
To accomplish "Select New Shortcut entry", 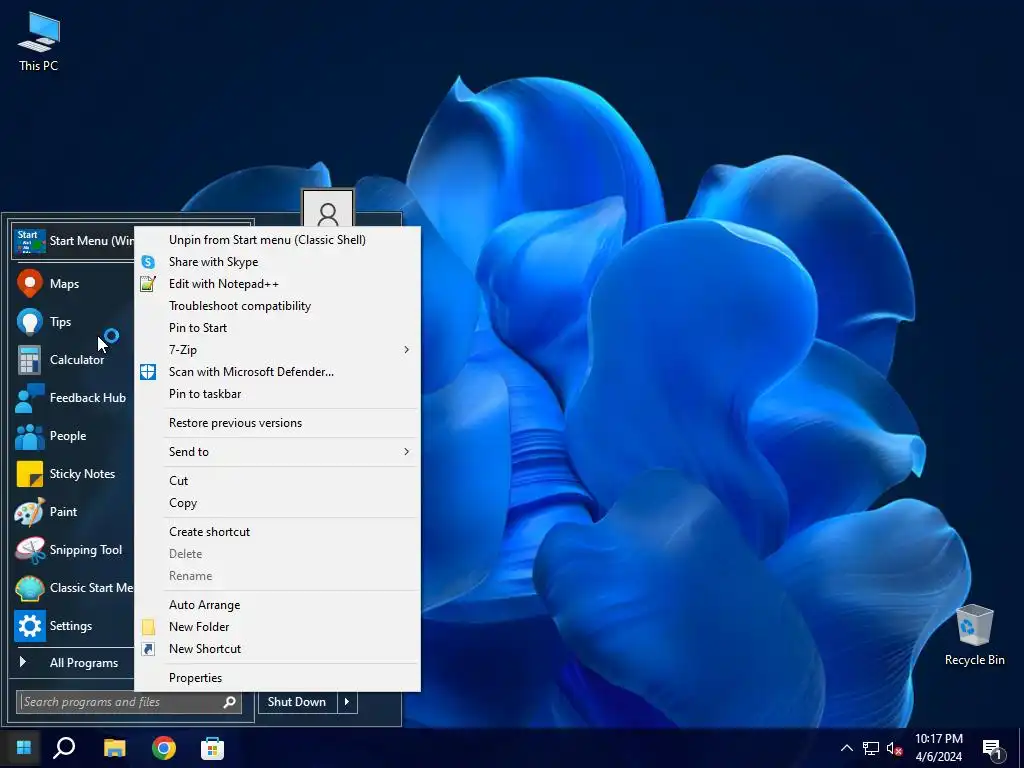I will [278, 649].
